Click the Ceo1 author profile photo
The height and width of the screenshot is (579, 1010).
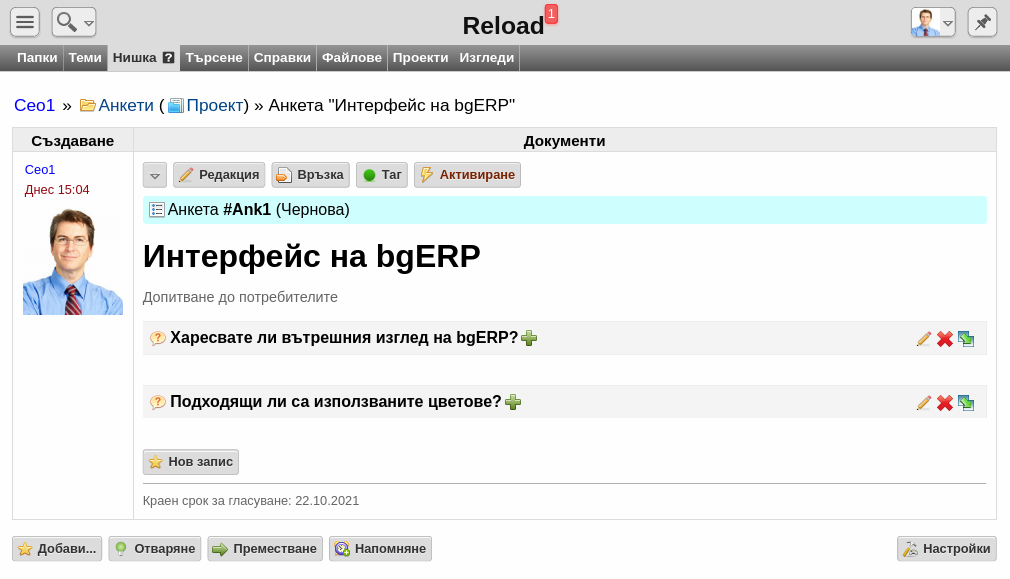pyautogui.click(x=73, y=261)
